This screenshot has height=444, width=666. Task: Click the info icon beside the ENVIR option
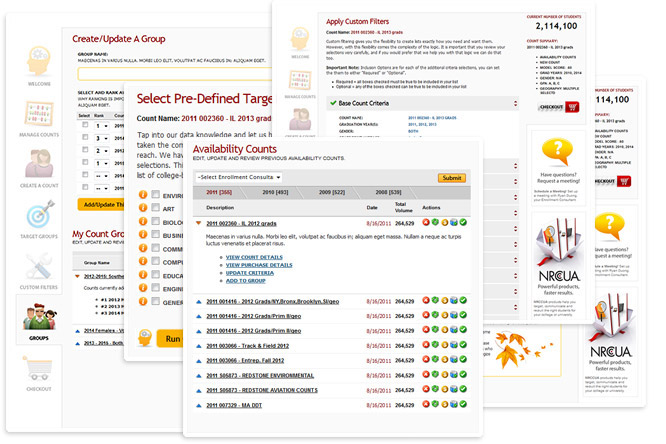coord(143,195)
